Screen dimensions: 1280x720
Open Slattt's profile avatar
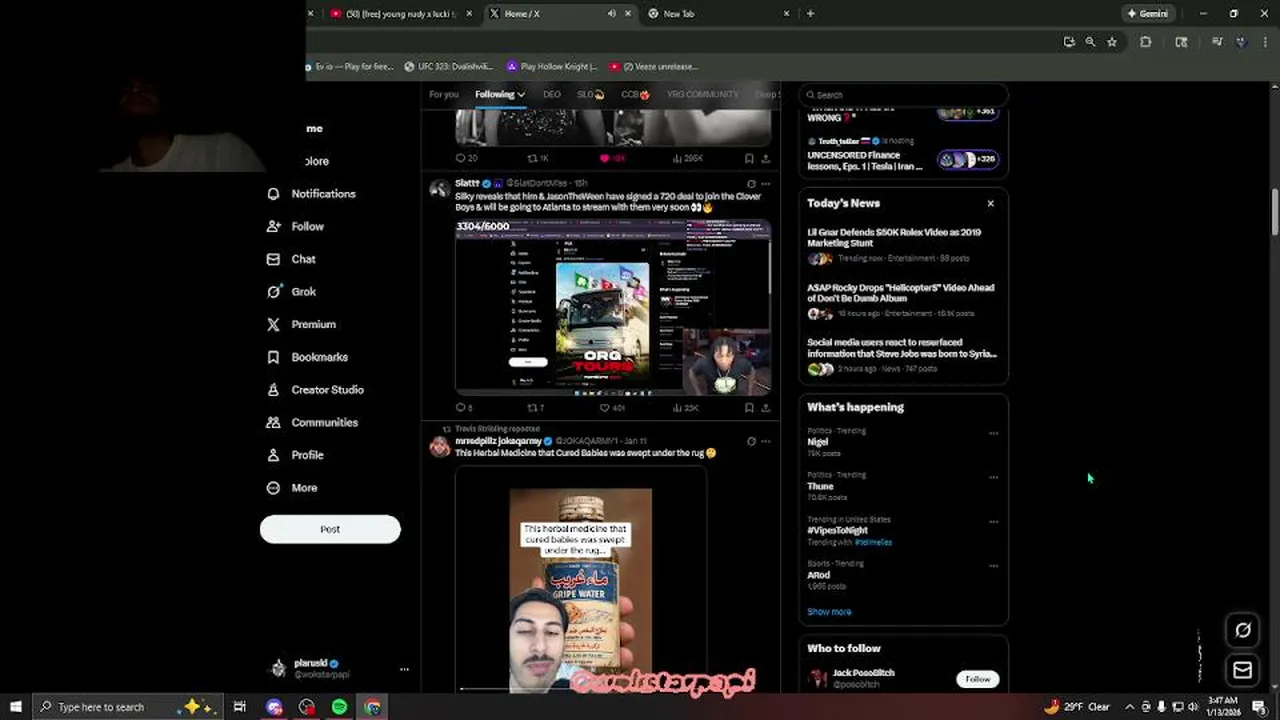439,190
